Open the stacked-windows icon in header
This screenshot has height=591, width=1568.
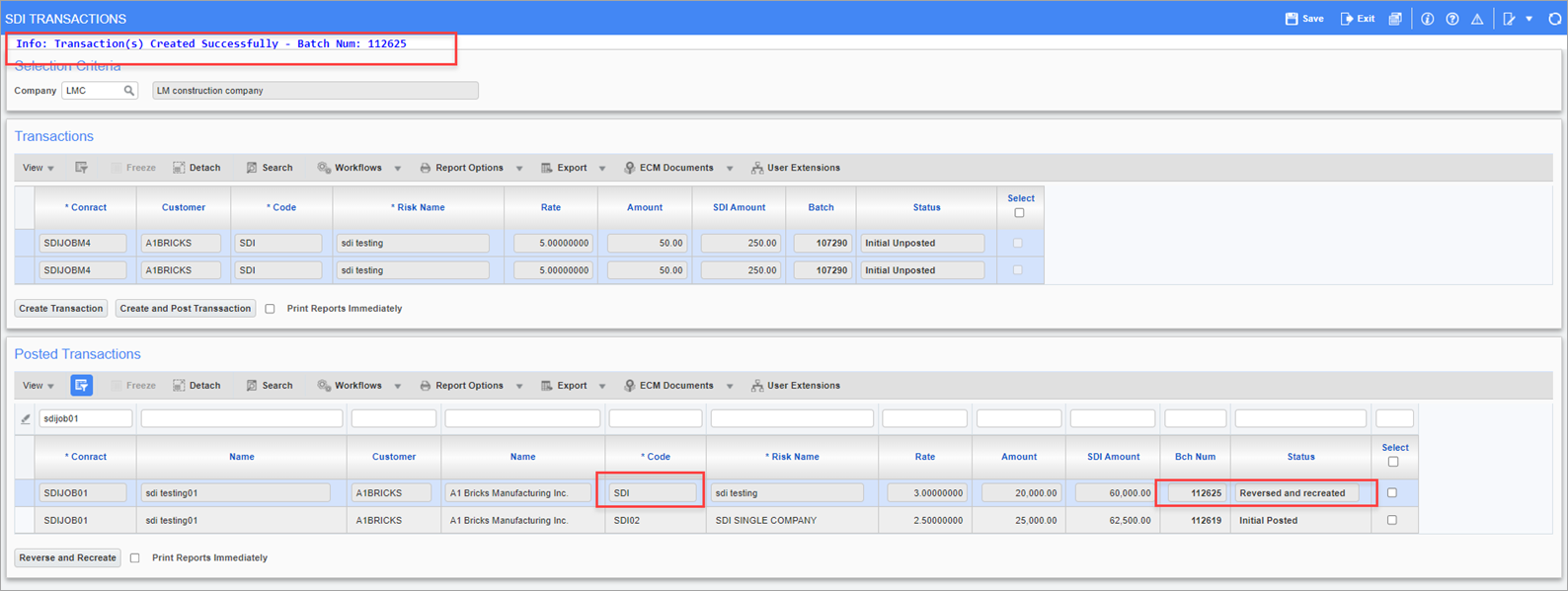tap(1395, 19)
